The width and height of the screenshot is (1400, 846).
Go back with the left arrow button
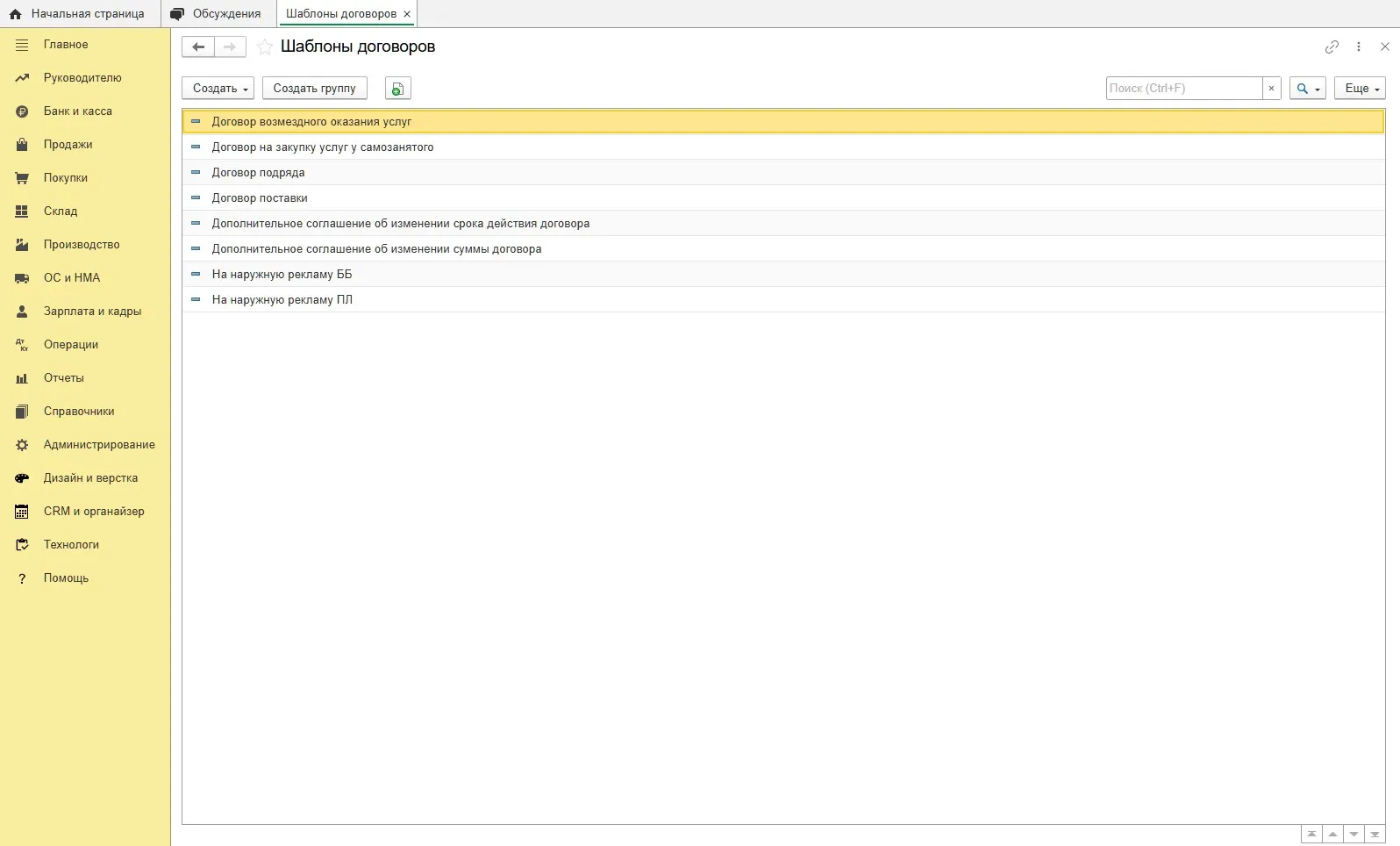click(x=198, y=47)
